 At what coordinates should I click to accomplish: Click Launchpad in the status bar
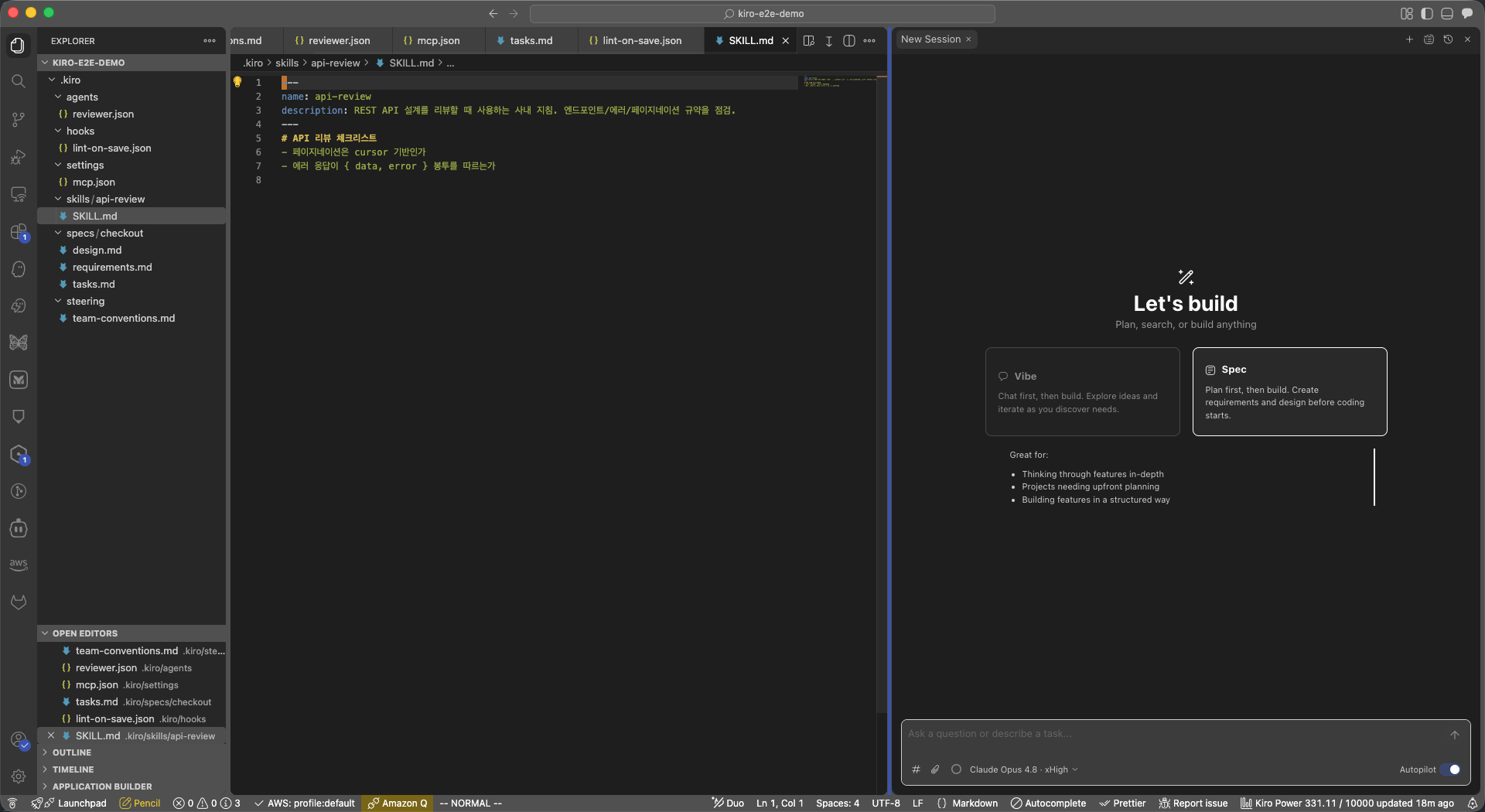(76, 803)
